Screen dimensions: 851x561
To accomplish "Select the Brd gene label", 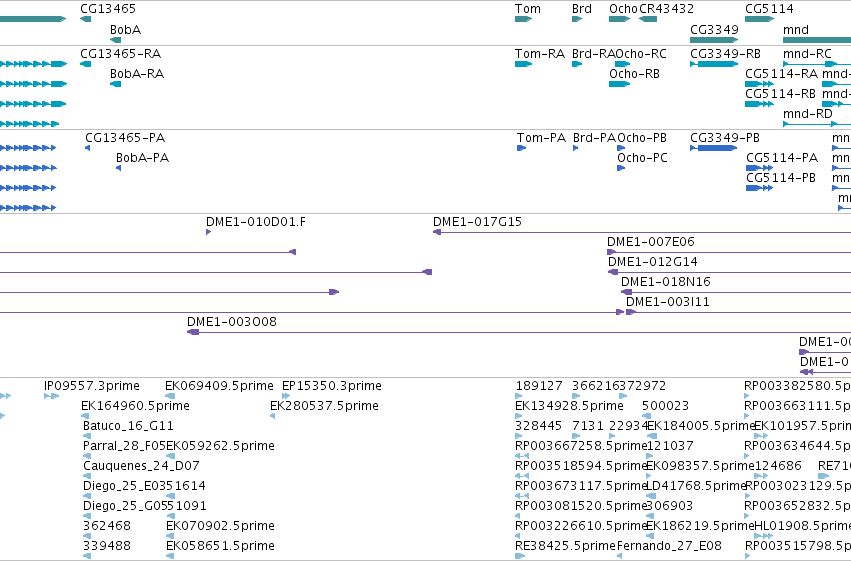I will [x=582, y=9].
